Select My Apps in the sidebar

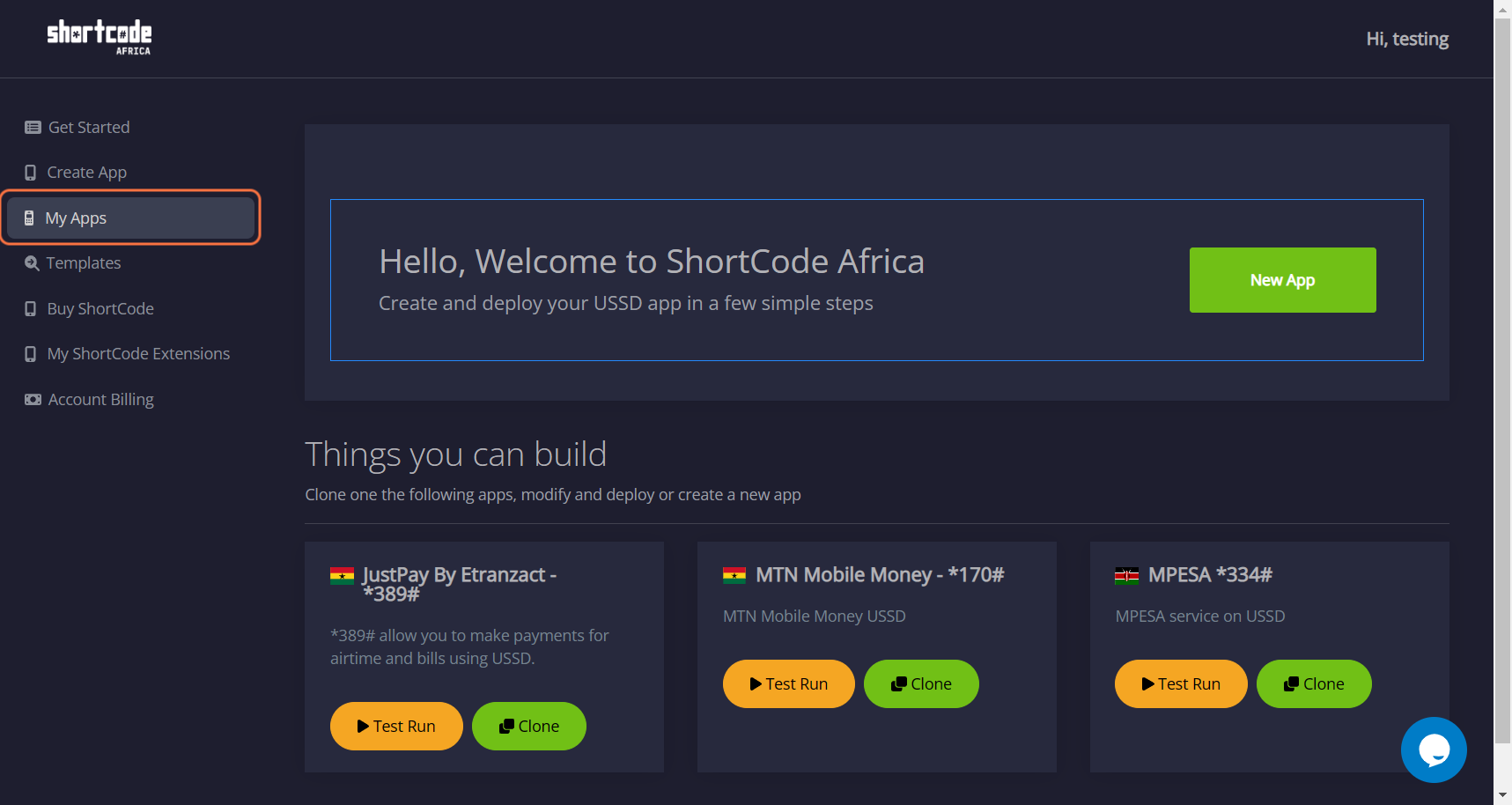click(130, 218)
